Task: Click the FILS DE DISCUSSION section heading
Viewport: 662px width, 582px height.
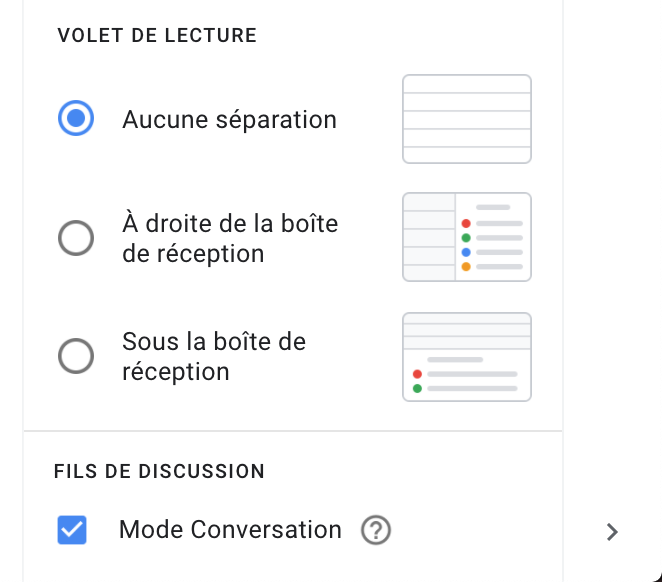Action: click(x=159, y=471)
